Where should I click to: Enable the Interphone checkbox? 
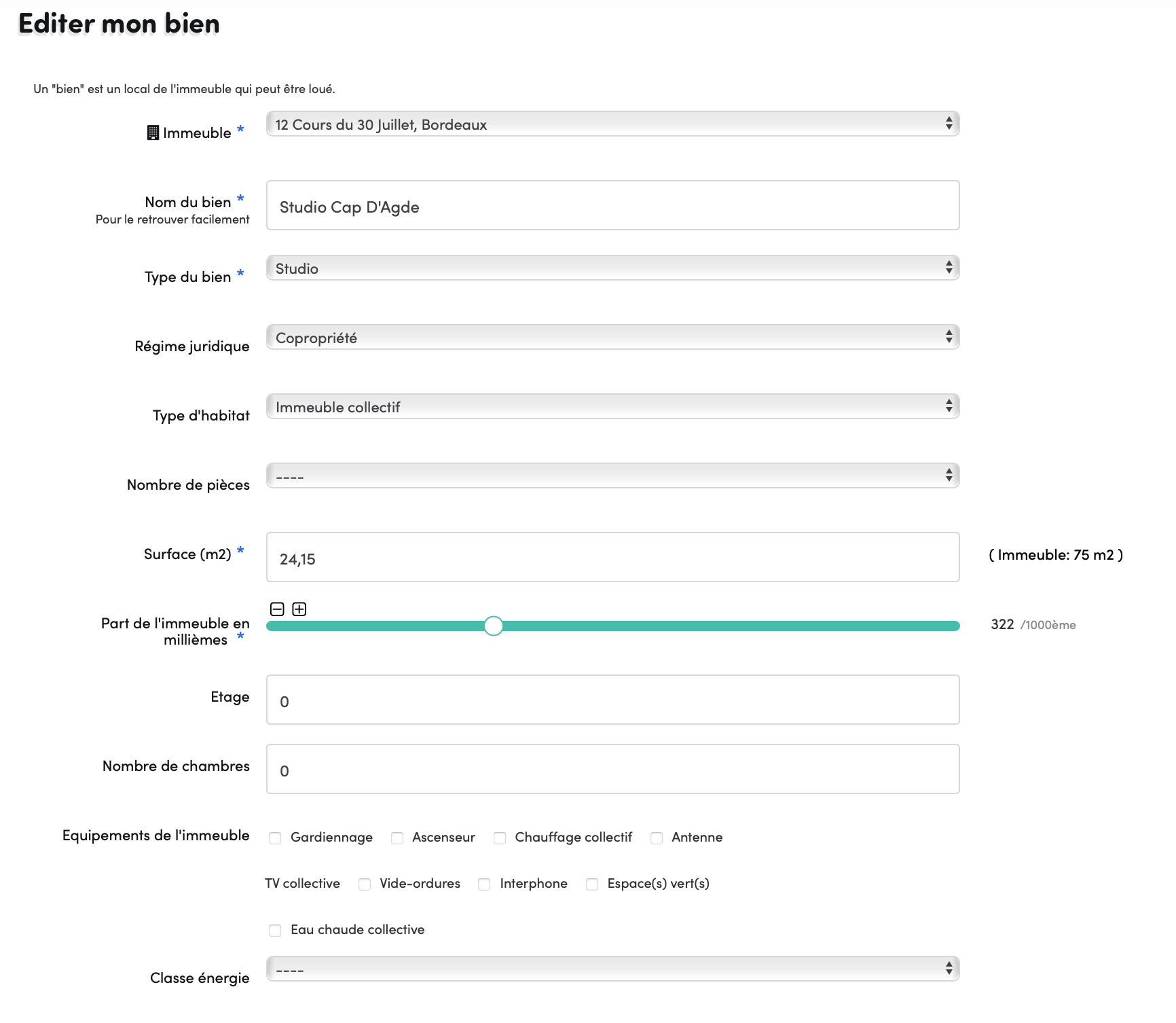tap(484, 884)
